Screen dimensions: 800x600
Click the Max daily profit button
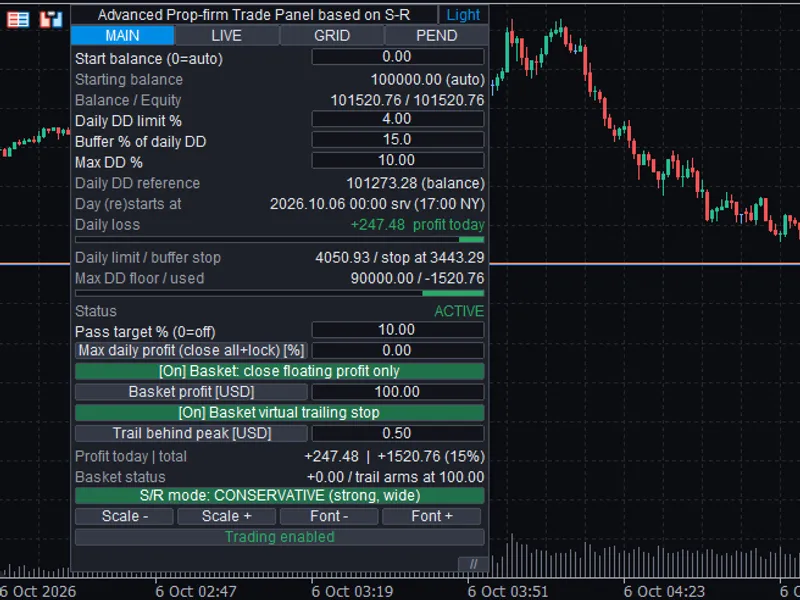(x=191, y=351)
